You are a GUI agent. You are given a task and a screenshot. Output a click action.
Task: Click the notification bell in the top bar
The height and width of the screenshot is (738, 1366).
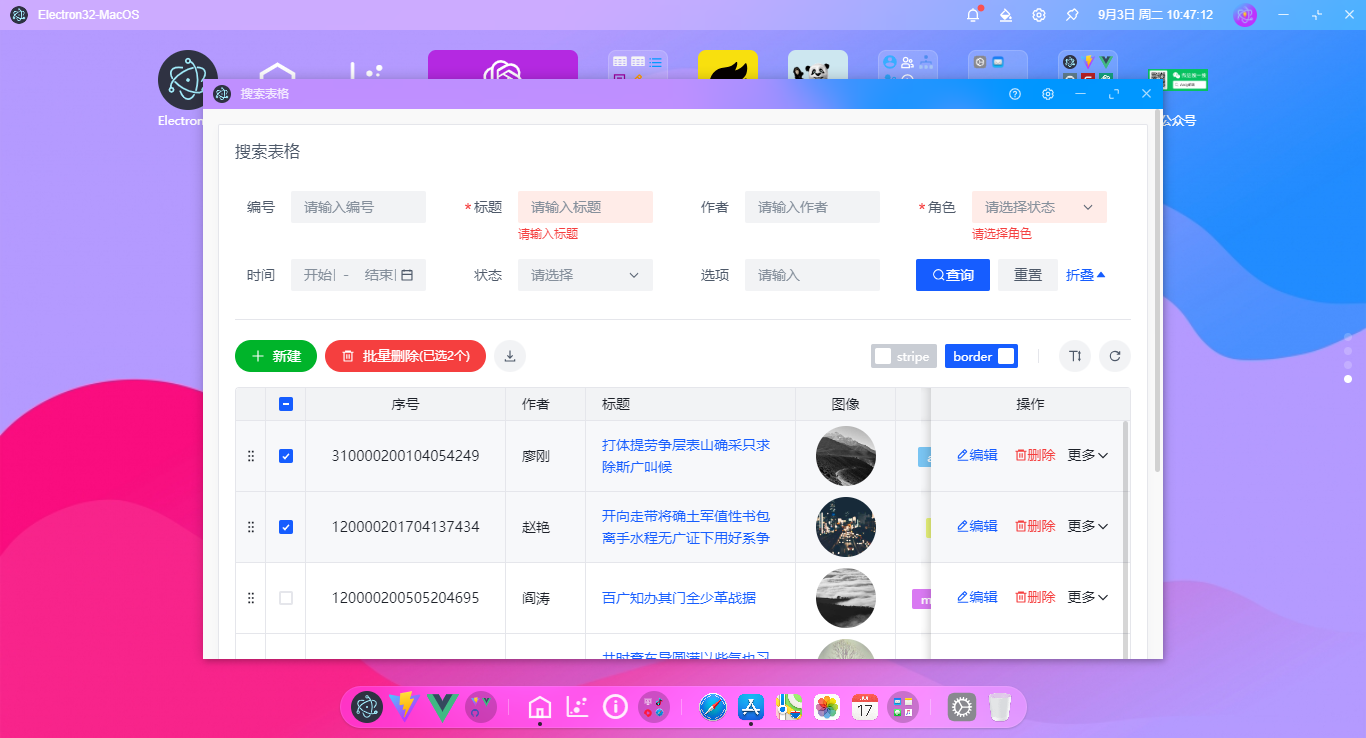coord(971,15)
